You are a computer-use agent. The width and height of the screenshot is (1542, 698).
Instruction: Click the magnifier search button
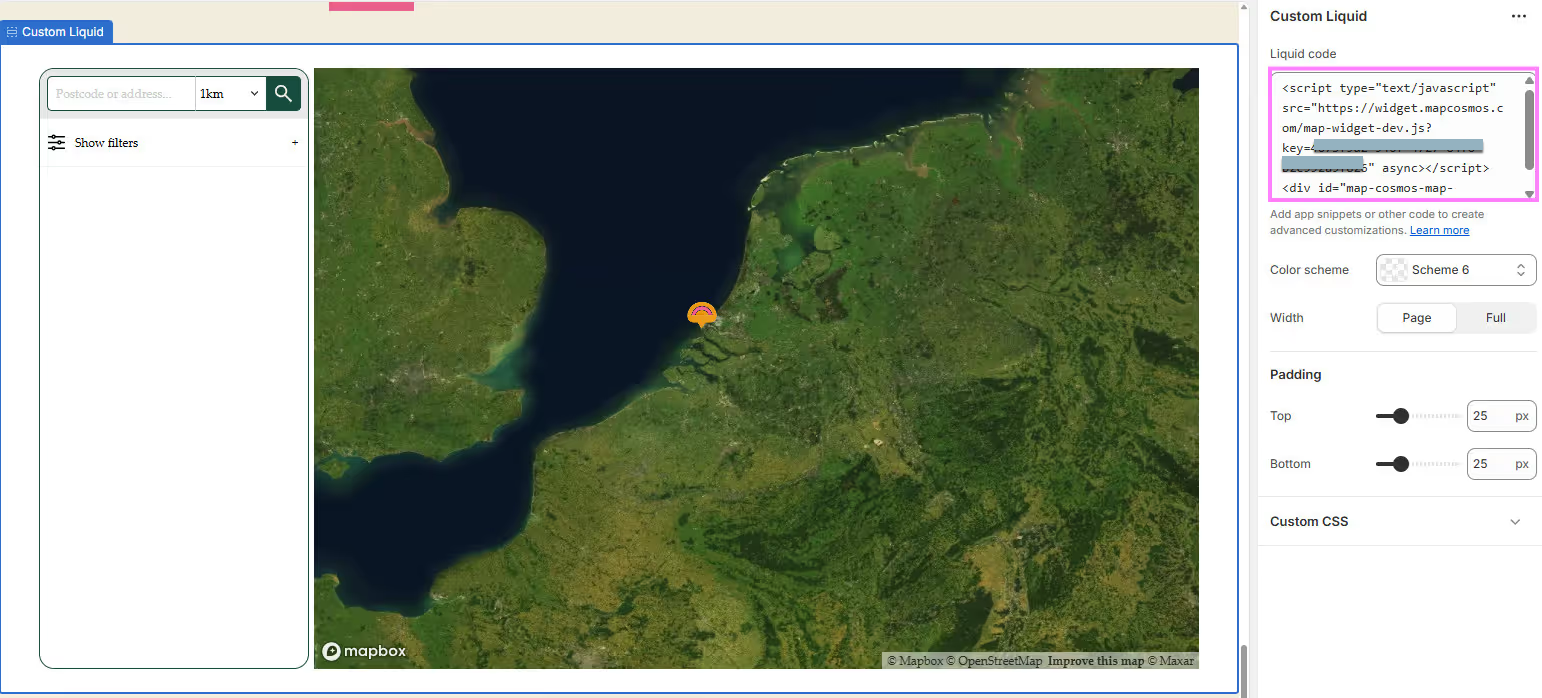283,93
